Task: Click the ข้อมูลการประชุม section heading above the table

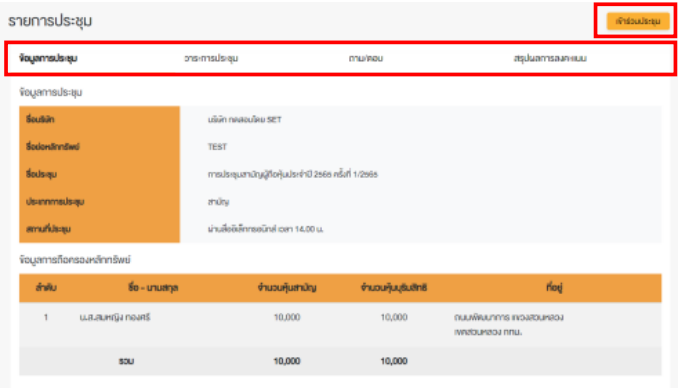Action: (x=51, y=92)
